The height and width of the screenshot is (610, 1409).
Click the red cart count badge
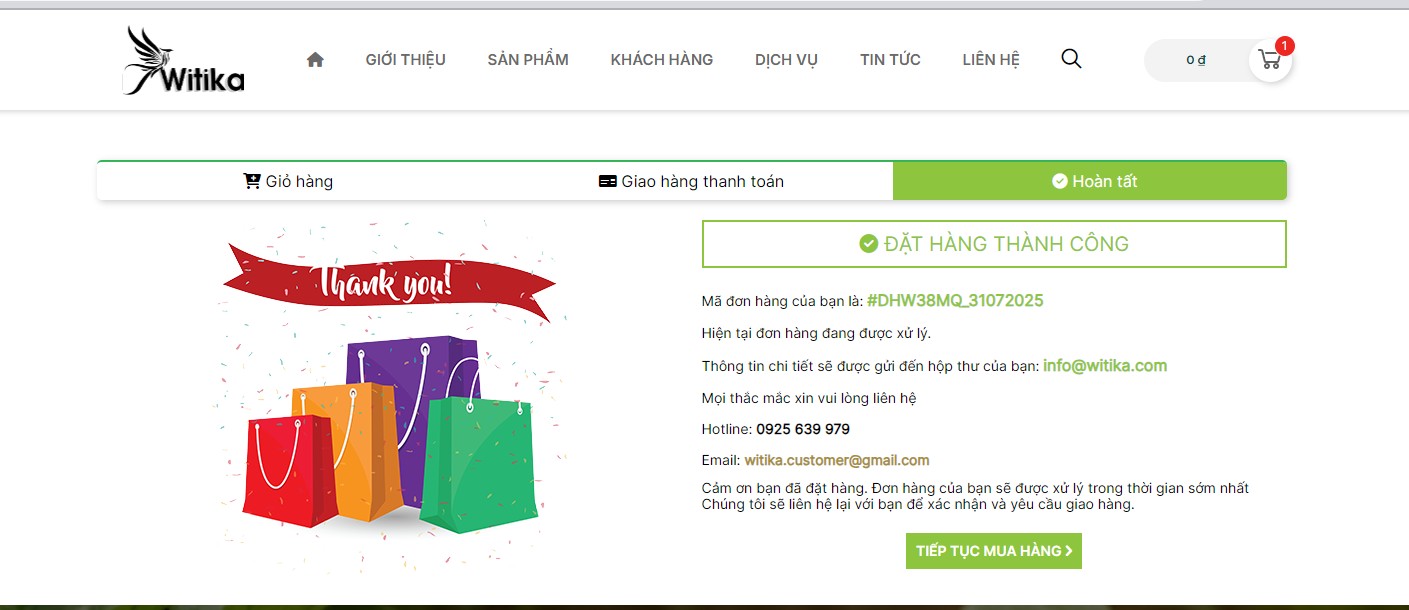click(x=1285, y=46)
